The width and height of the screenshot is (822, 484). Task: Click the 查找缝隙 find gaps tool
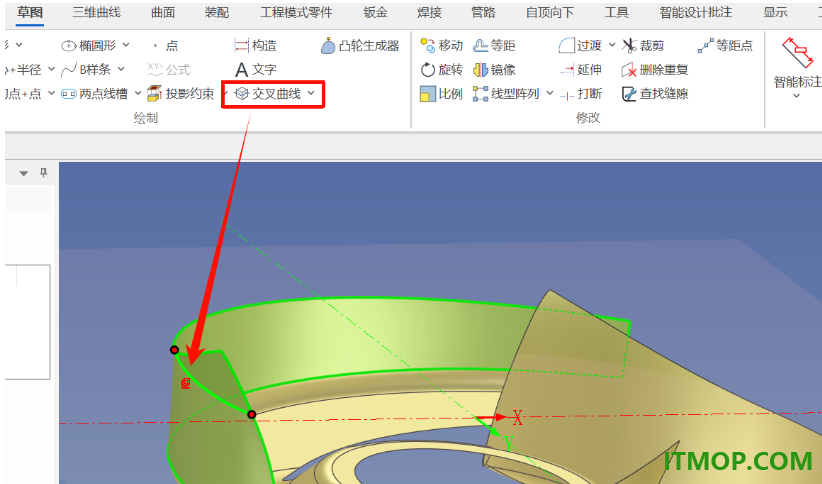pyautogui.click(x=655, y=94)
